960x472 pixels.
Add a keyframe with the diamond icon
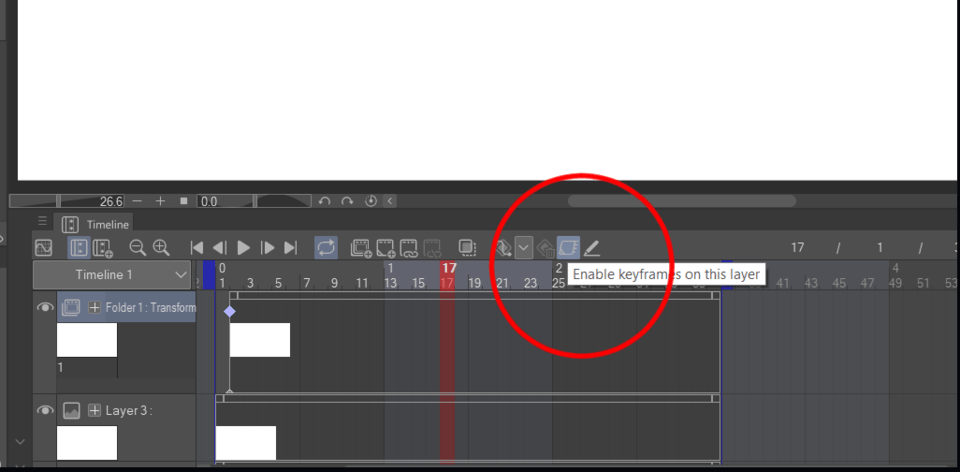click(x=503, y=248)
